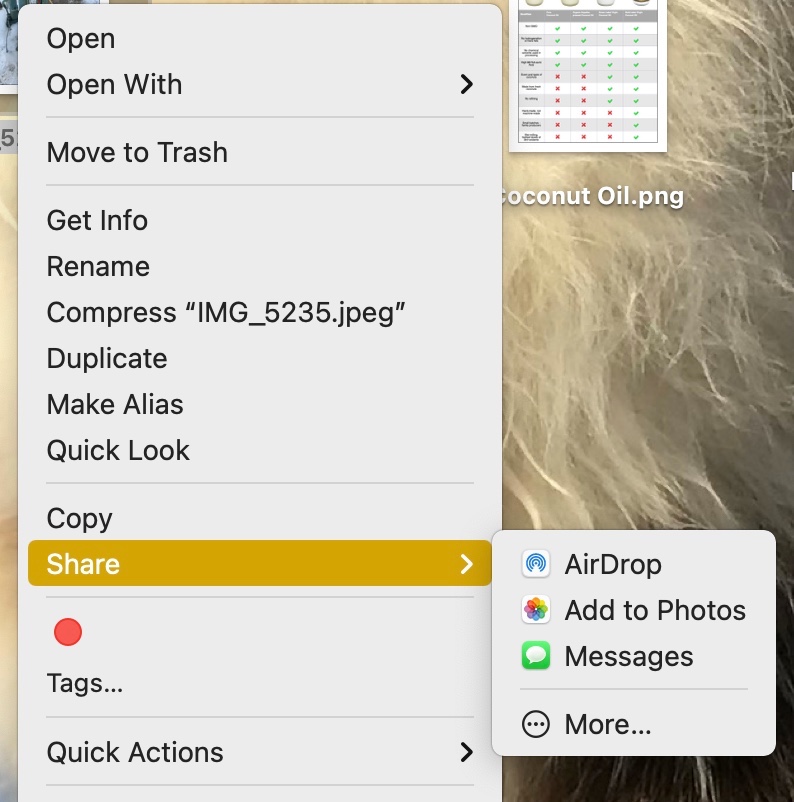Open Get Info for the file
794x802 pixels.
point(97,220)
